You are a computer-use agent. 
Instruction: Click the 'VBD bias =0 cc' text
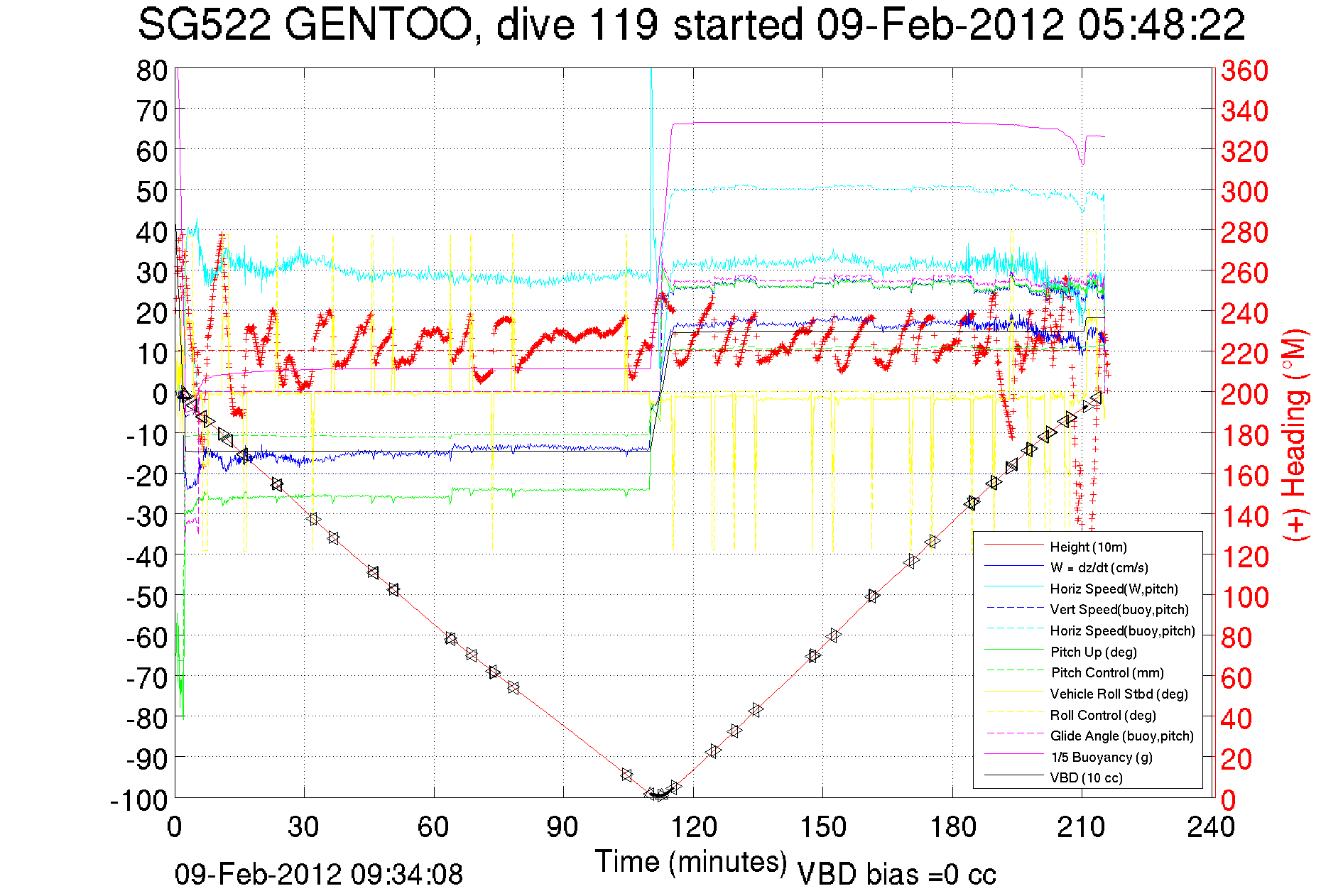[x=897, y=875]
